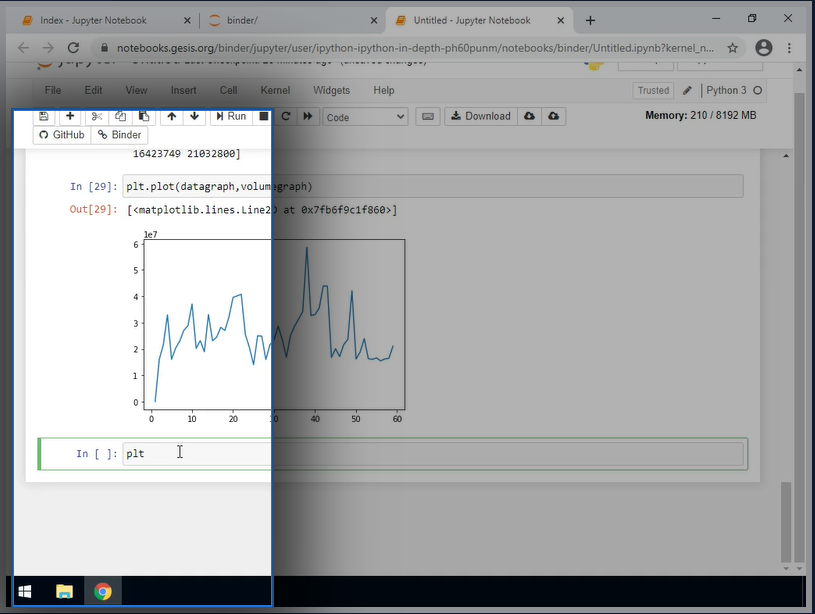Go back in browser history
815x614 pixels.
(23, 48)
